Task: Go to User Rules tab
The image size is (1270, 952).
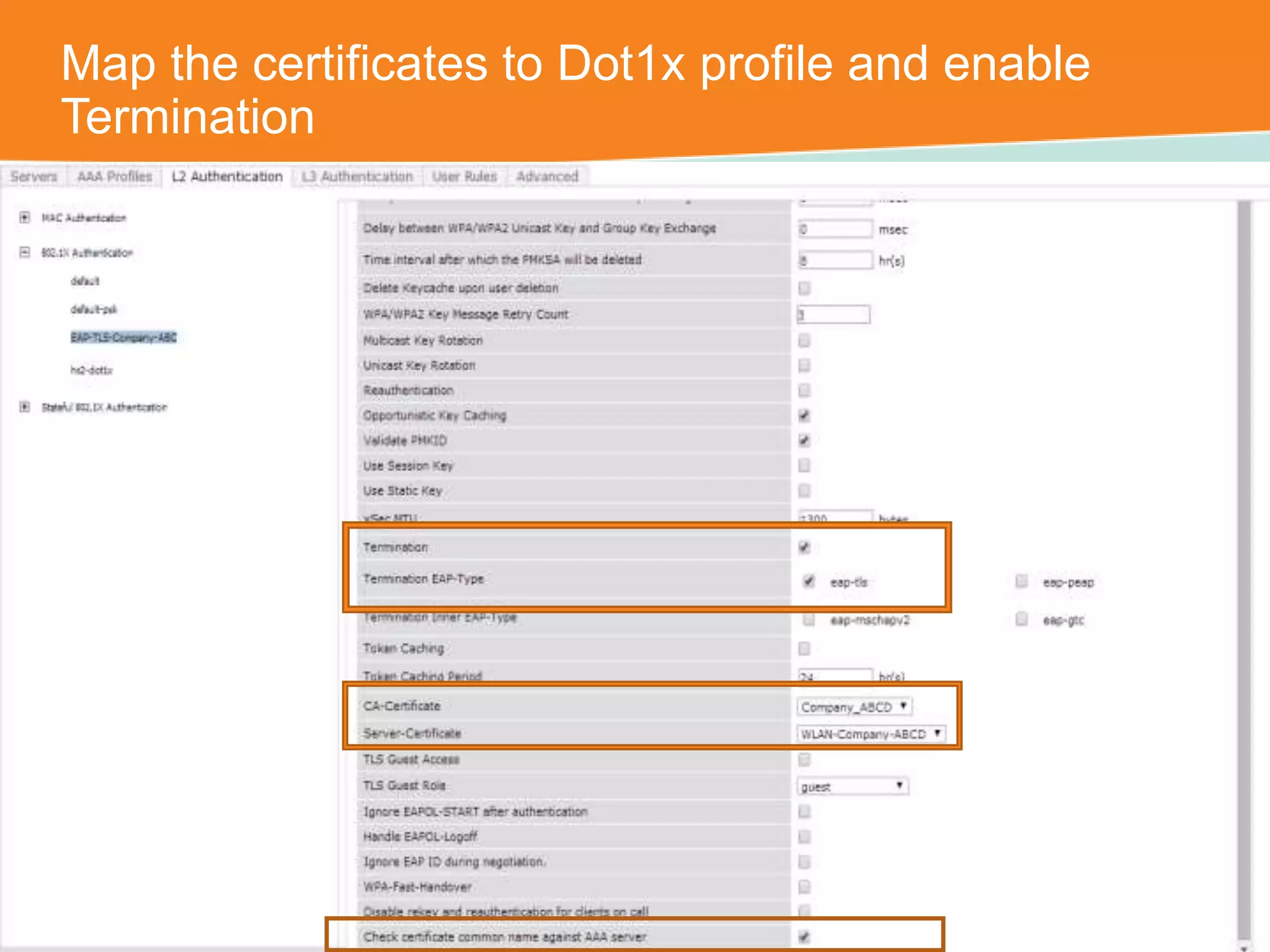Action: [464, 177]
